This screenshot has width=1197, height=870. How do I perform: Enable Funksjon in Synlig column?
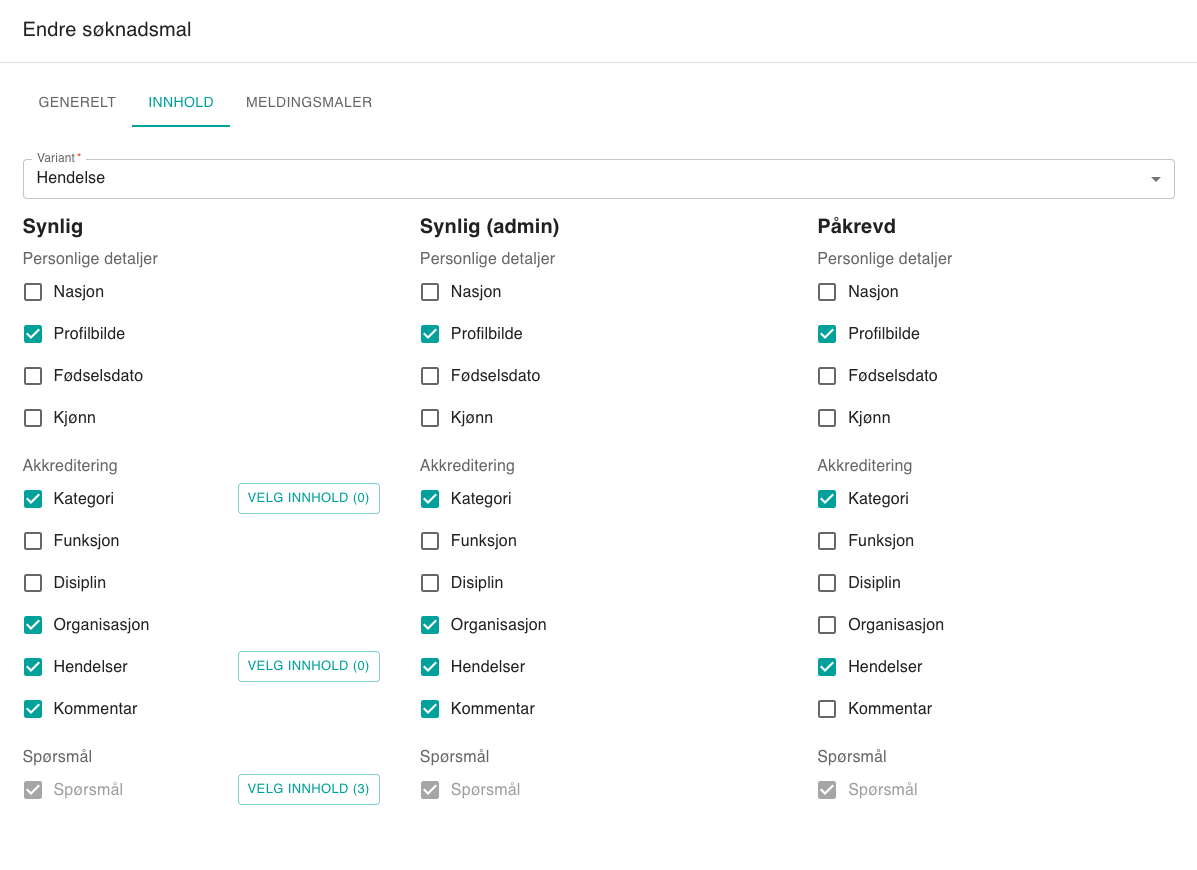coord(33,541)
